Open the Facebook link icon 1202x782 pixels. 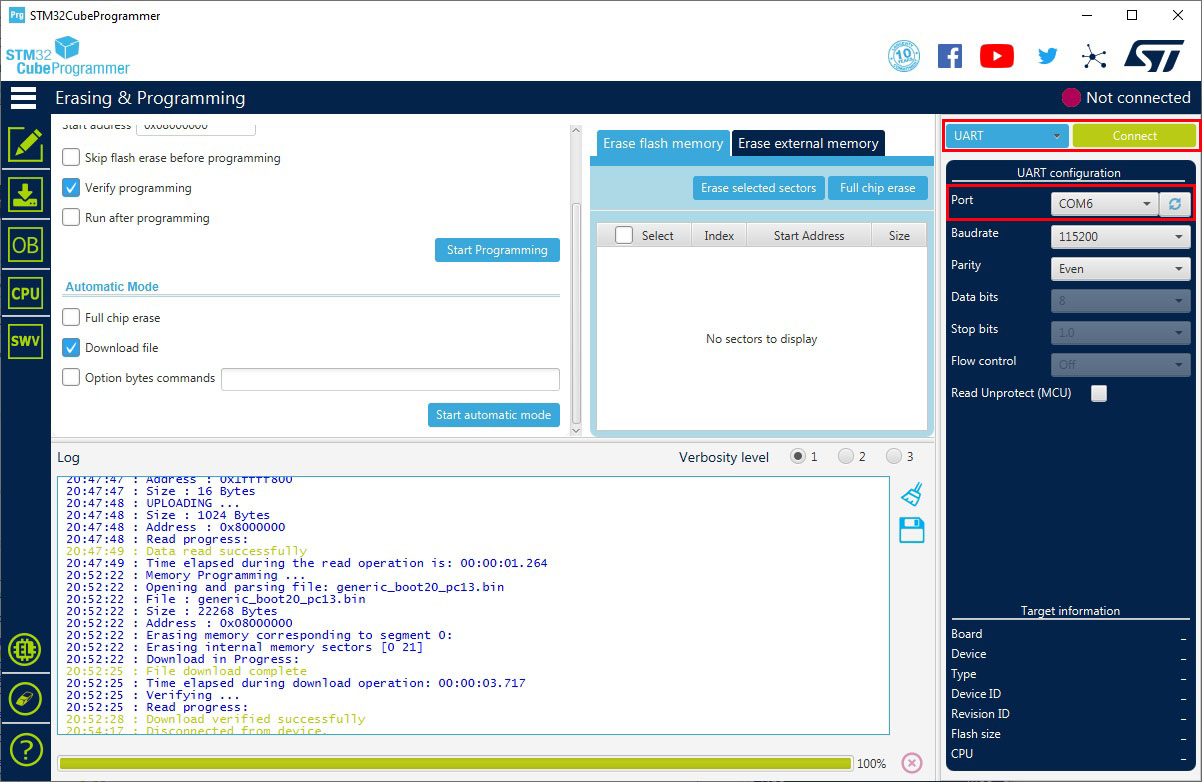[x=950, y=56]
